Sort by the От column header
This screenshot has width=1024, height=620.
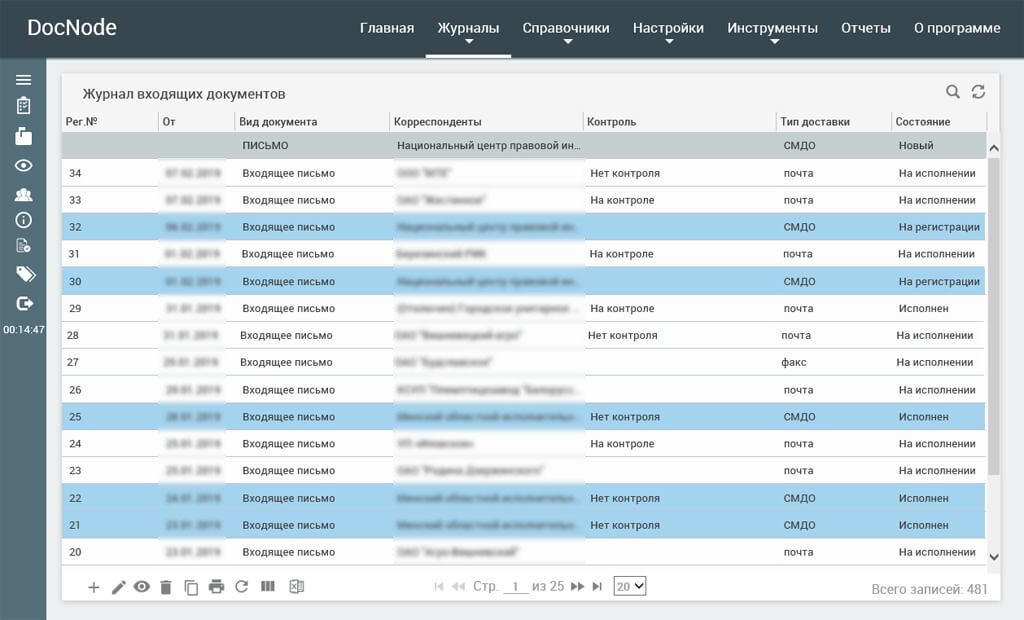click(x=169, y=122)
